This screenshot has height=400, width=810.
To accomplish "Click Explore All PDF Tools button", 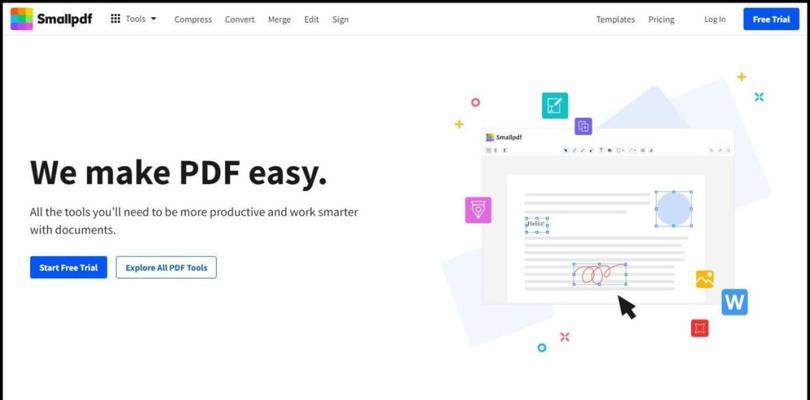I will click(166, 267).
